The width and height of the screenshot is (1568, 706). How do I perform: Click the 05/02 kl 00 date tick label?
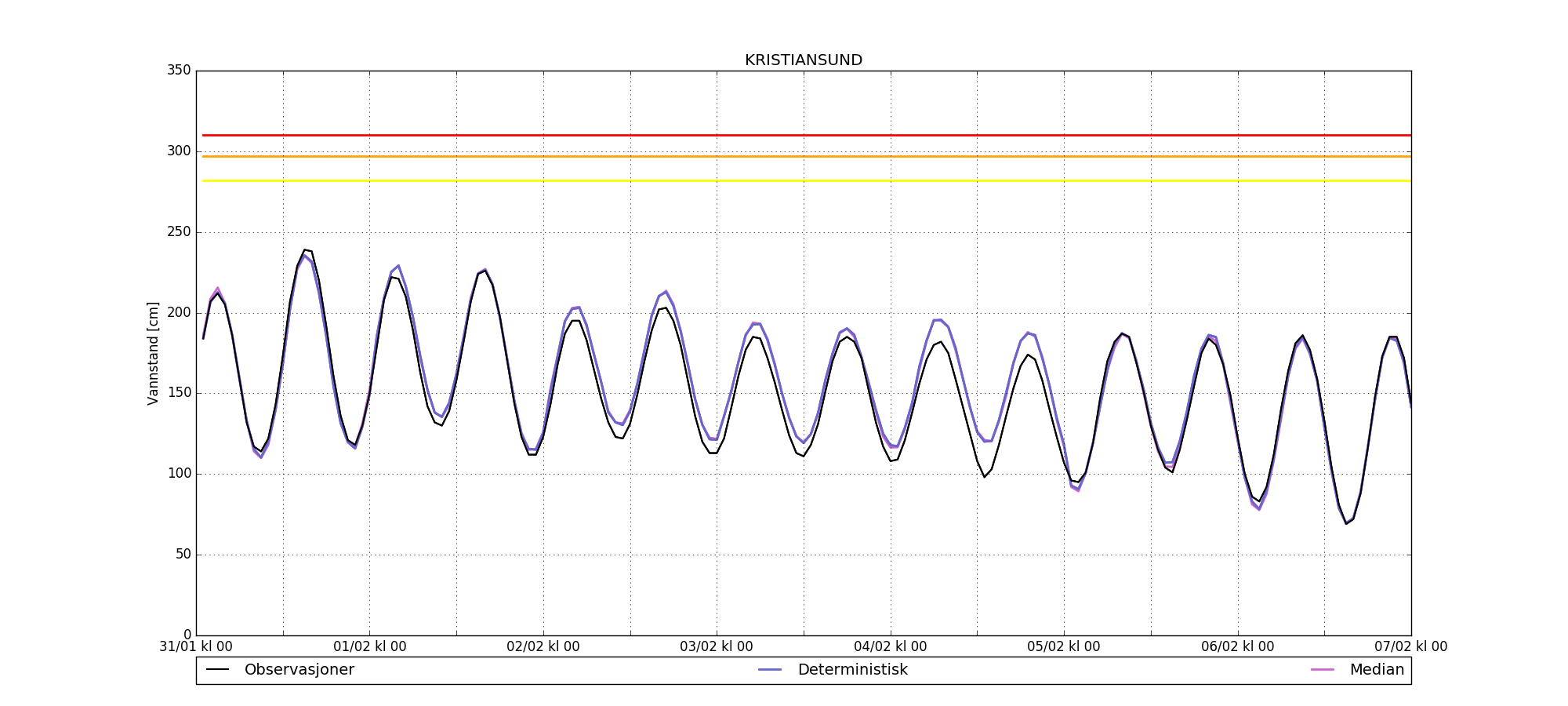pyautogui.click(x=1064, y=647)
